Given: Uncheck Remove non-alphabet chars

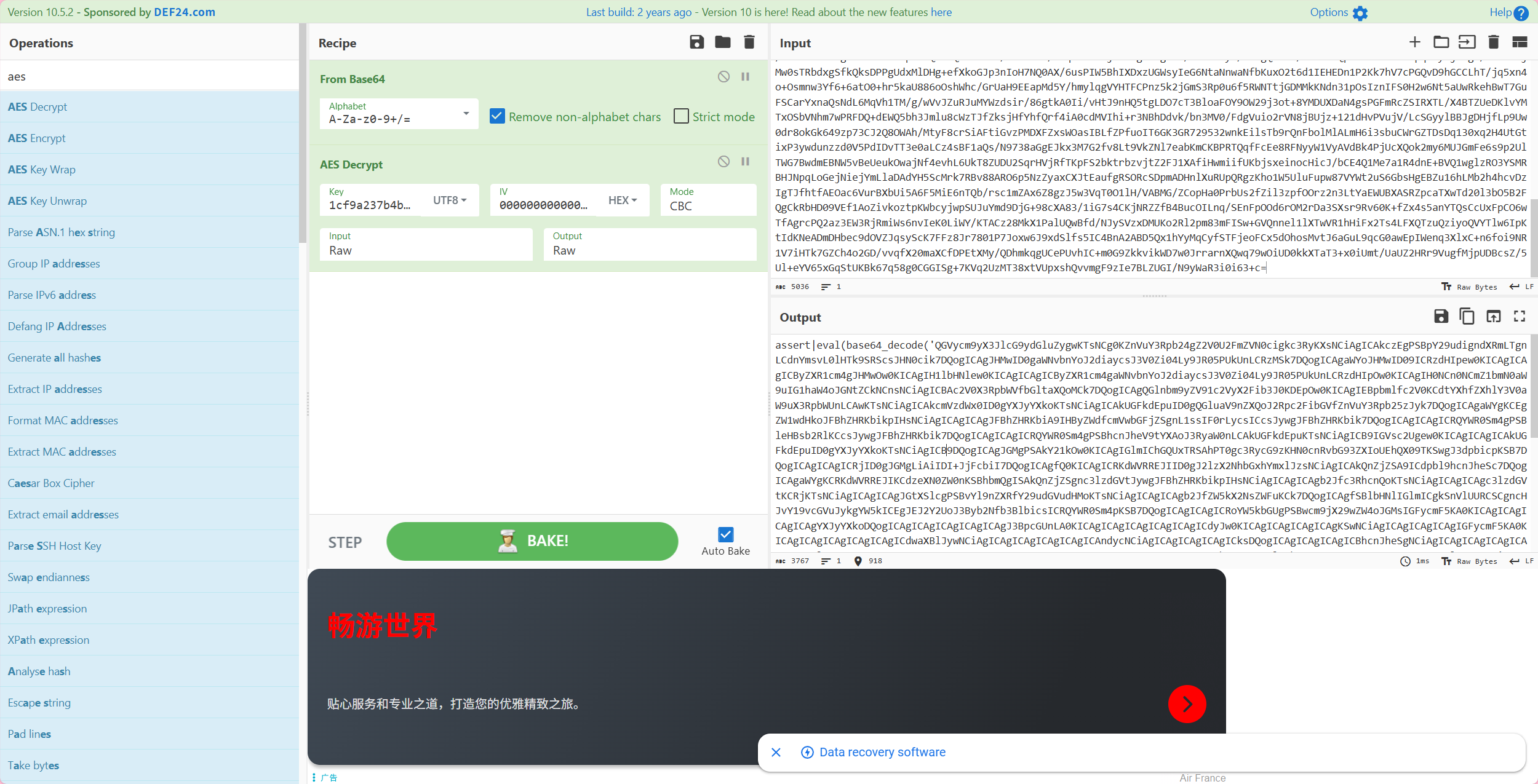Looking at the screenshot, I should (x=497, y=116).
